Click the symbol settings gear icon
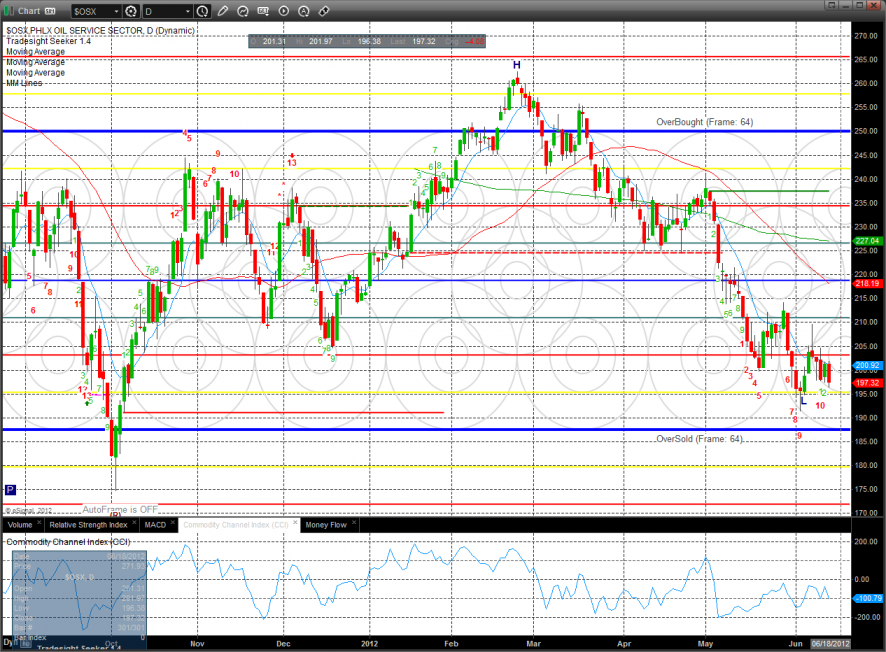Viewport: 886px width, 652px height. point(131,11)
